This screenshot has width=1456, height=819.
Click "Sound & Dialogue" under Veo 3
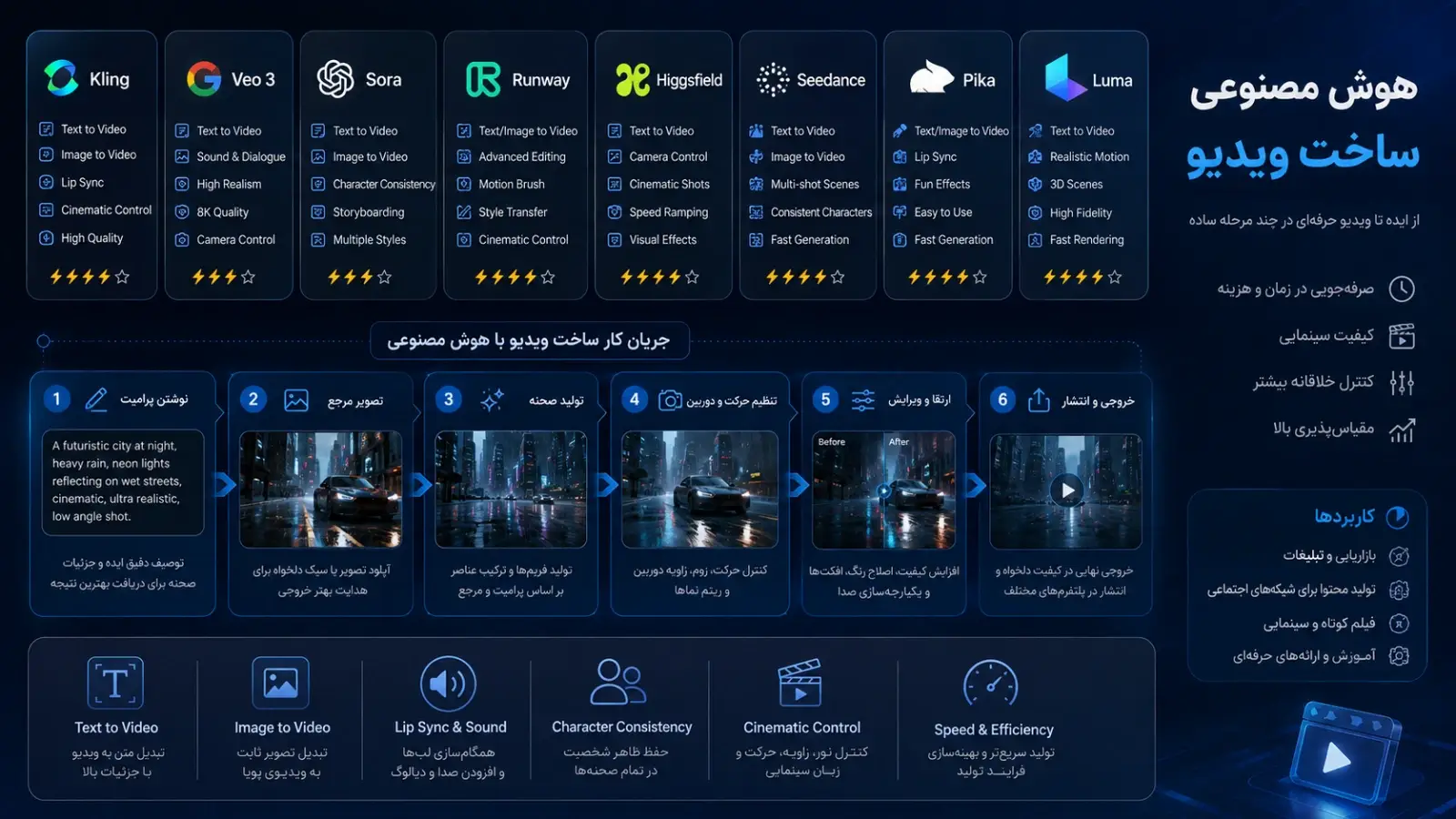[241, 157]
